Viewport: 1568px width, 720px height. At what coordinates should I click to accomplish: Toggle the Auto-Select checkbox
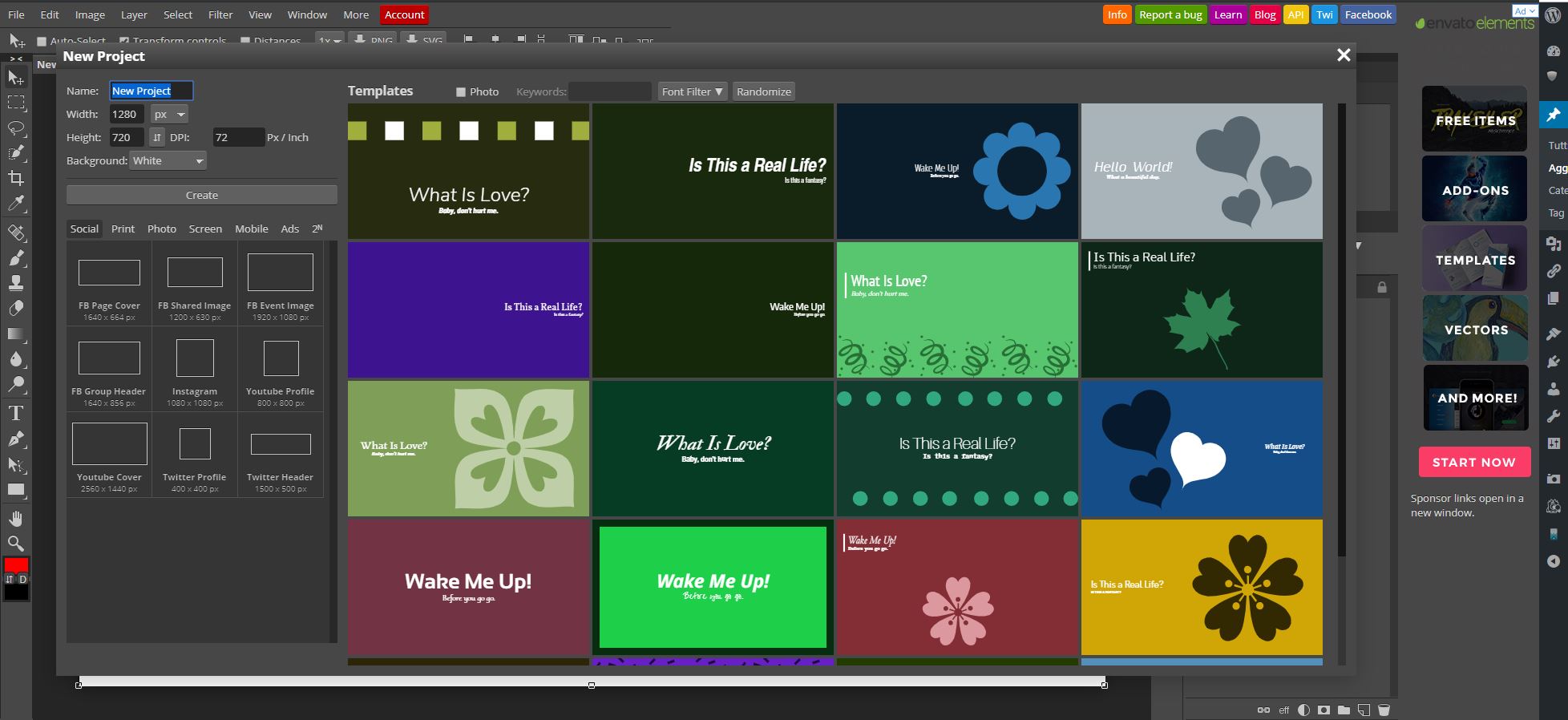42,41
